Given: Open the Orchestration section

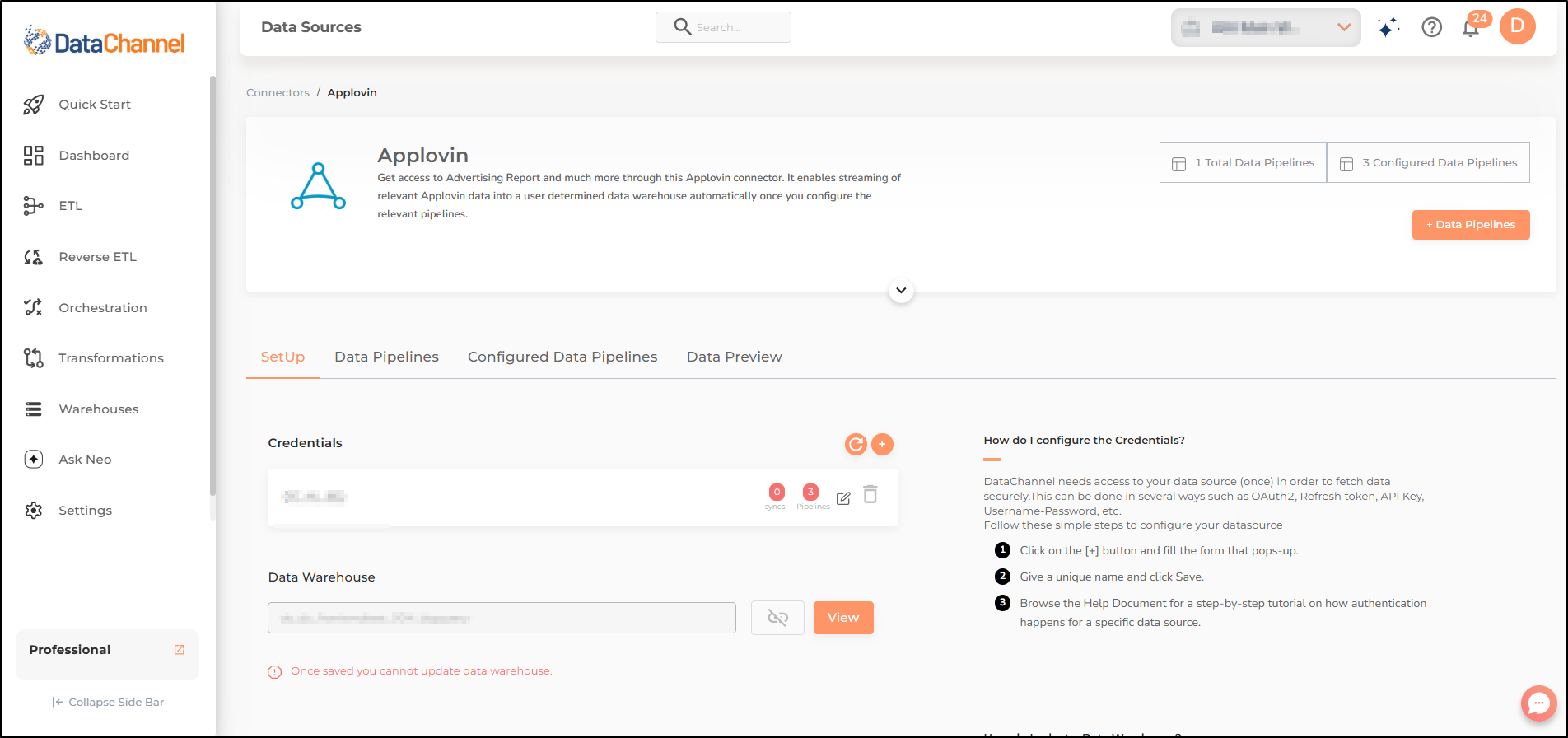Looking at the screenshot, I should click(x=103, y=308).
